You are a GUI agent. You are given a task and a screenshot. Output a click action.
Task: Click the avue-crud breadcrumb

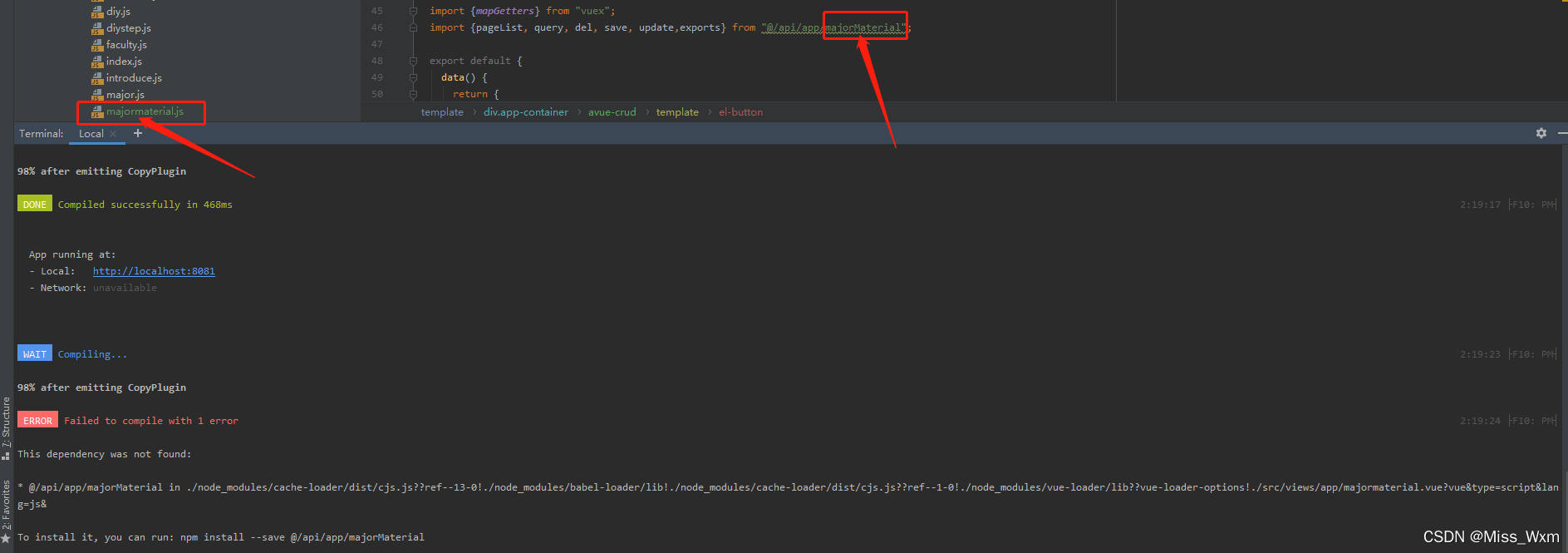[612, 112]
